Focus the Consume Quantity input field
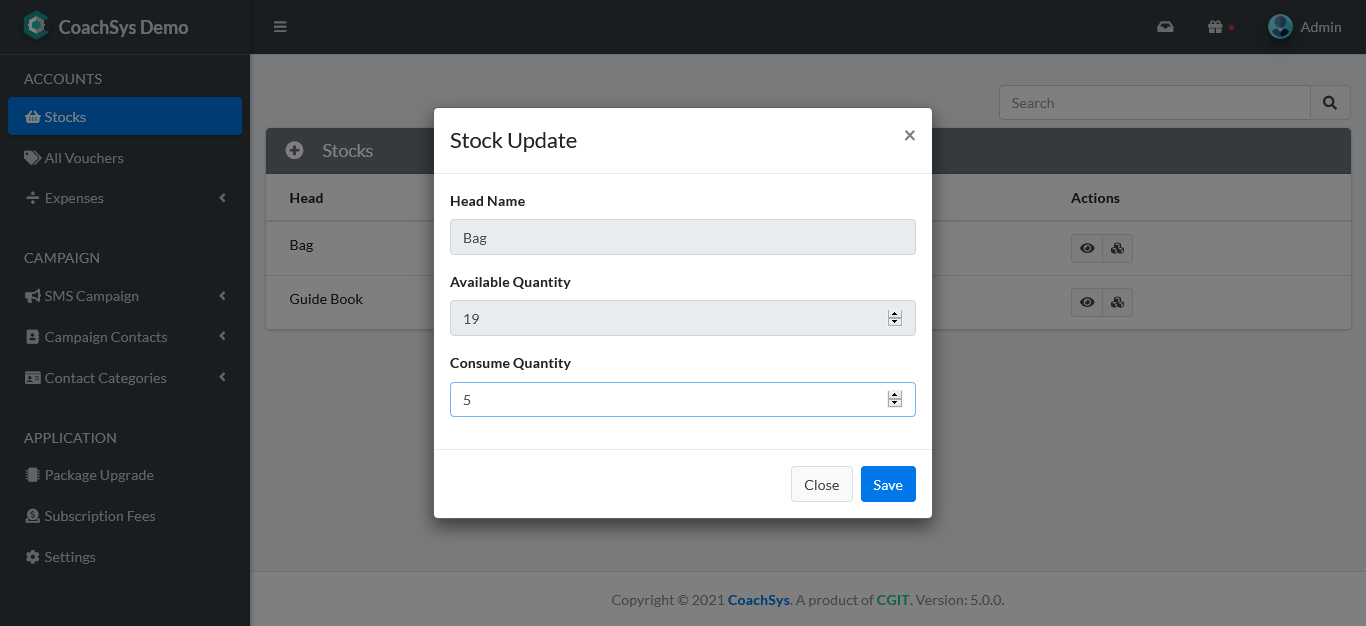The image size is (1366, 626). (x=683, y=399)
